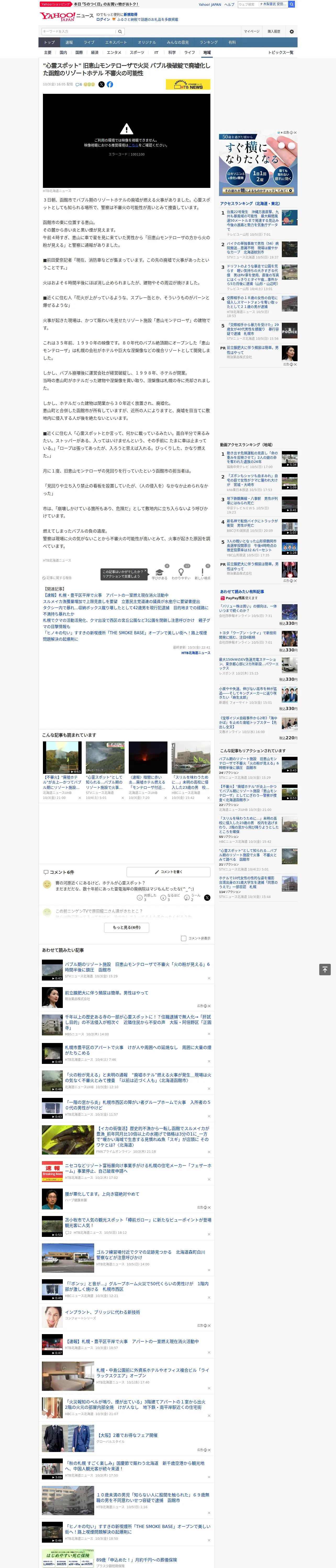This screenshot has width=336, height=1568.
Task: Dismiss the 【不審火】 recommended card with X
Action: [79, 798]
